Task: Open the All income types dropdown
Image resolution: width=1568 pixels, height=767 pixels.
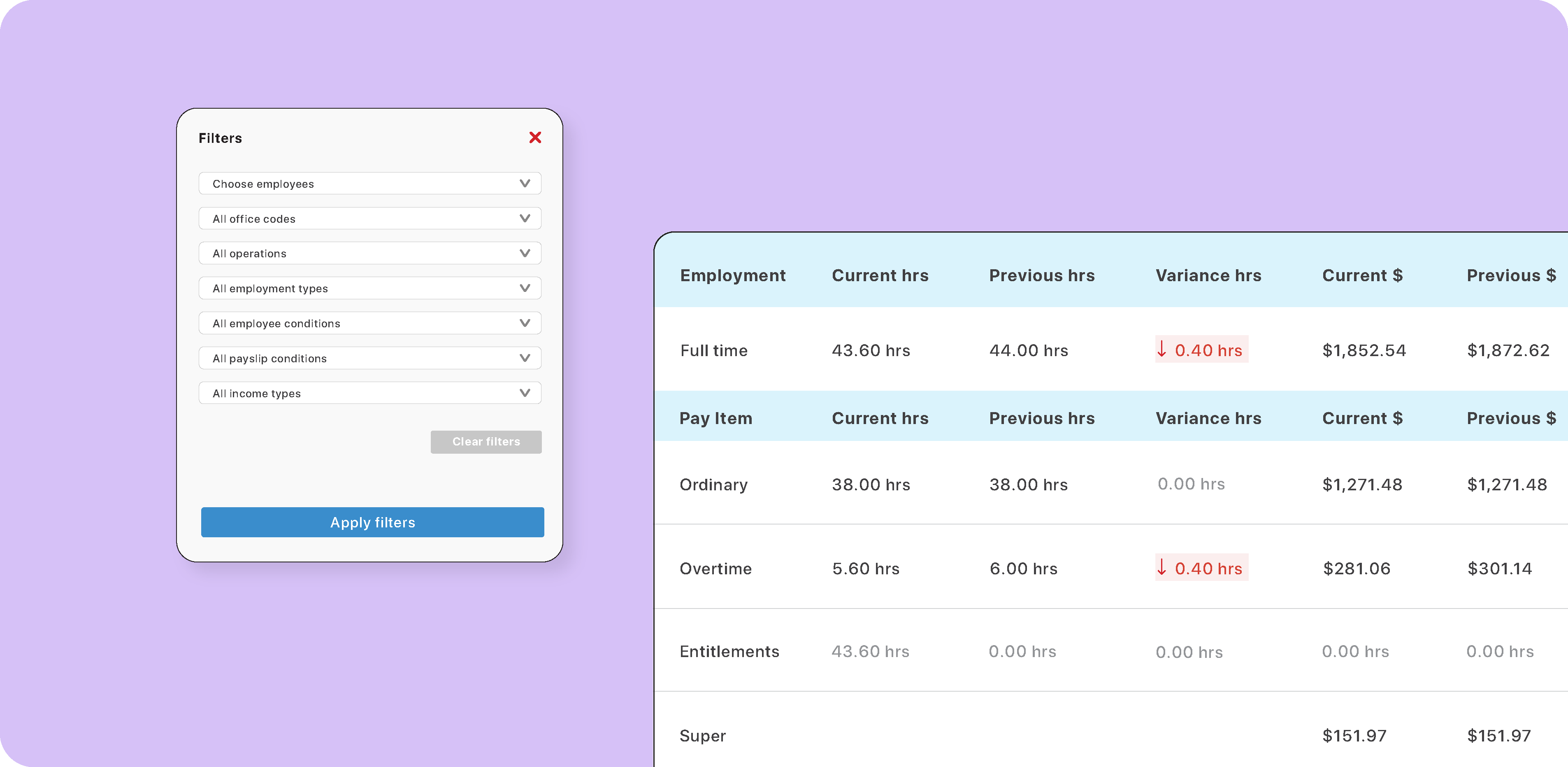Action: [370, 393]
